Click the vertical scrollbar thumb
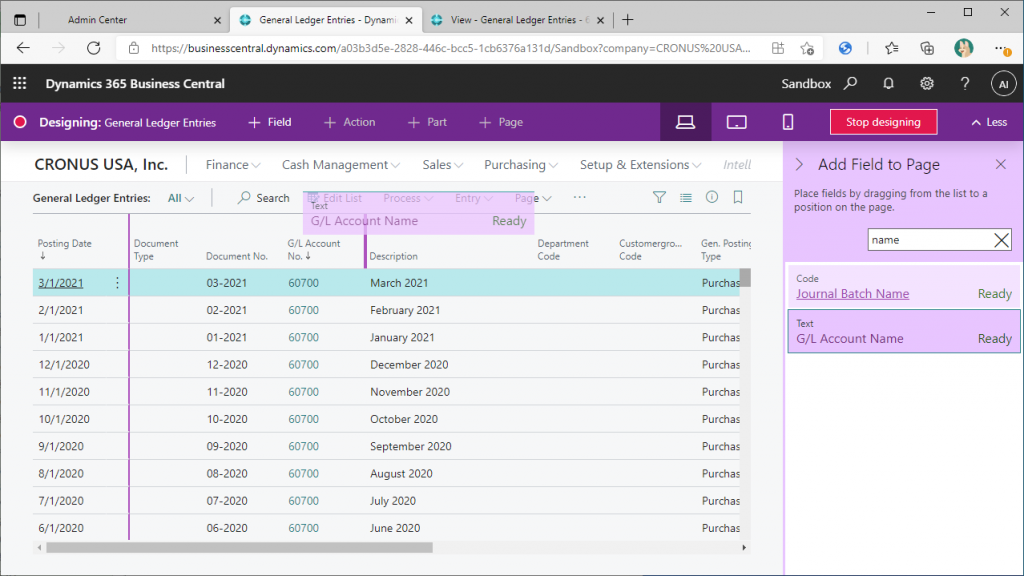Viewport: 1024px width, 576px height. point(745,278)
